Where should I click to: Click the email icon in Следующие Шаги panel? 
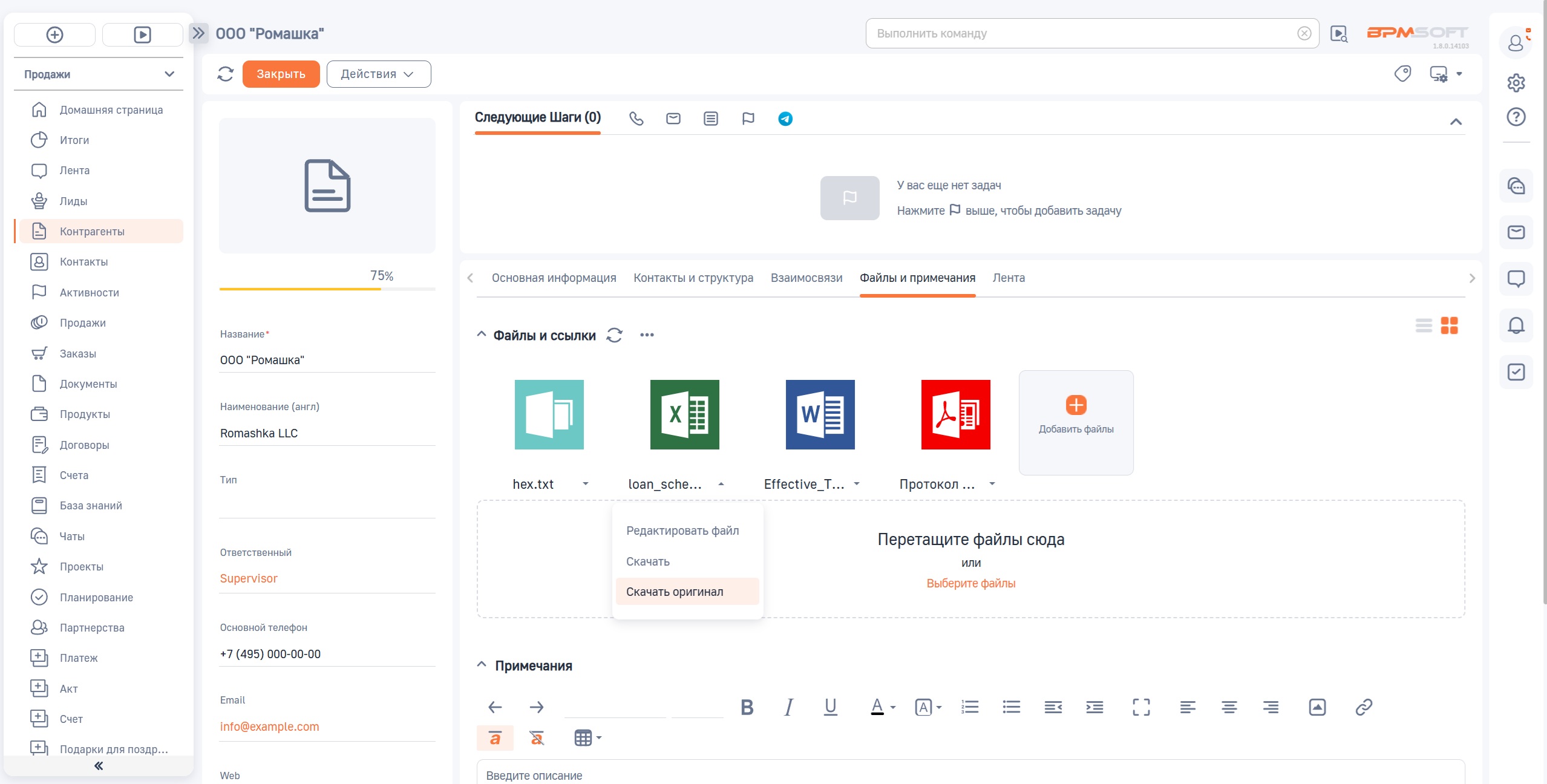(x=673, y=119)
